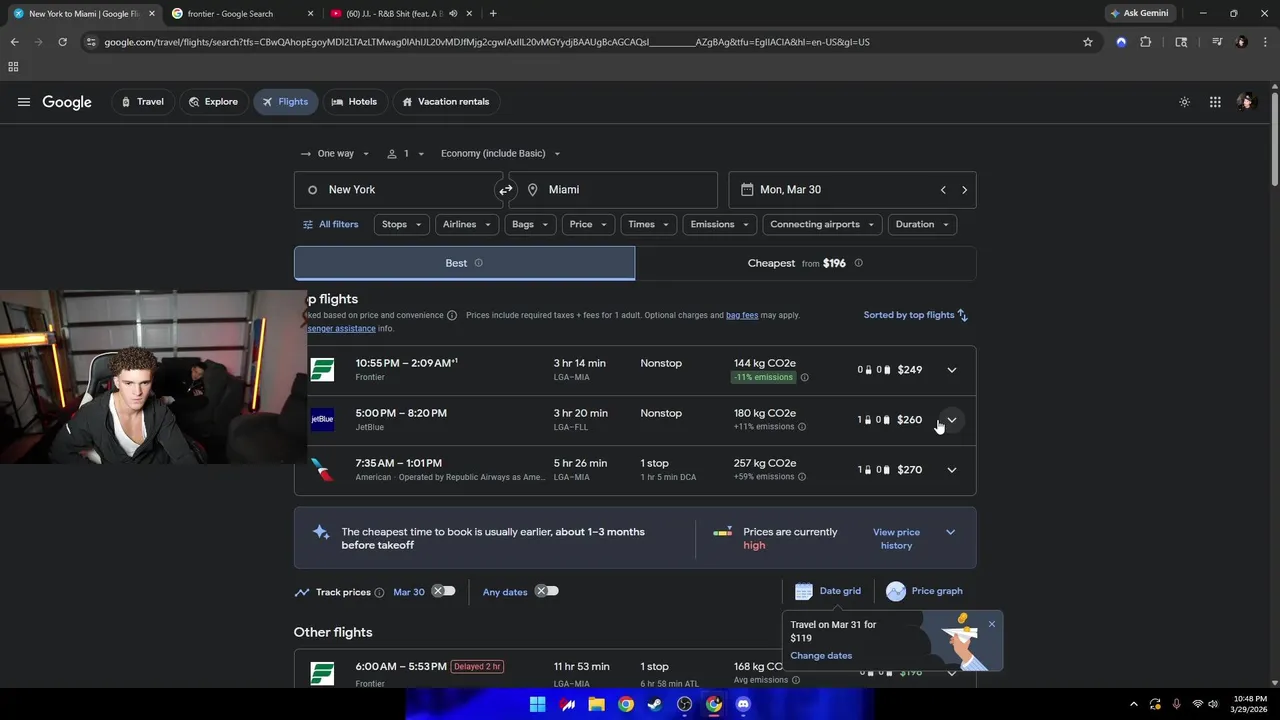This screenshot has width=1280, height=720.
Task: Expand the JetBlue $260 flight details
Action: coord(952,420)
